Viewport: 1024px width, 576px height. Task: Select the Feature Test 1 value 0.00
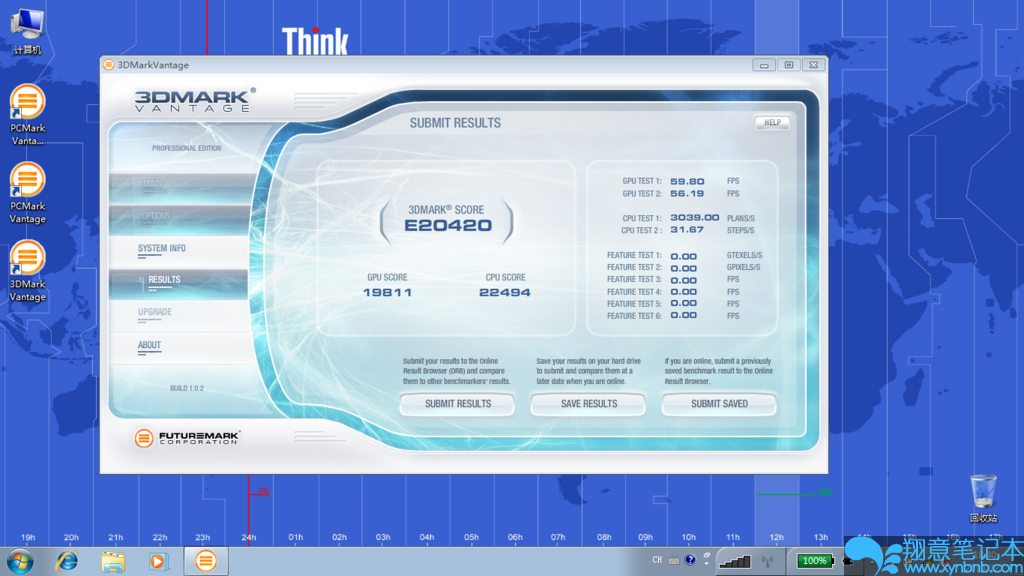pos(684,257)
